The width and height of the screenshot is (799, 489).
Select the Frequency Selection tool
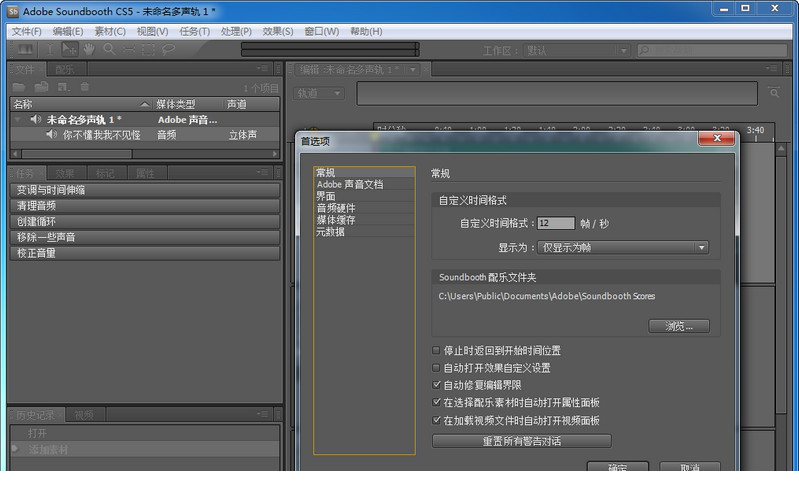[129, 49]
